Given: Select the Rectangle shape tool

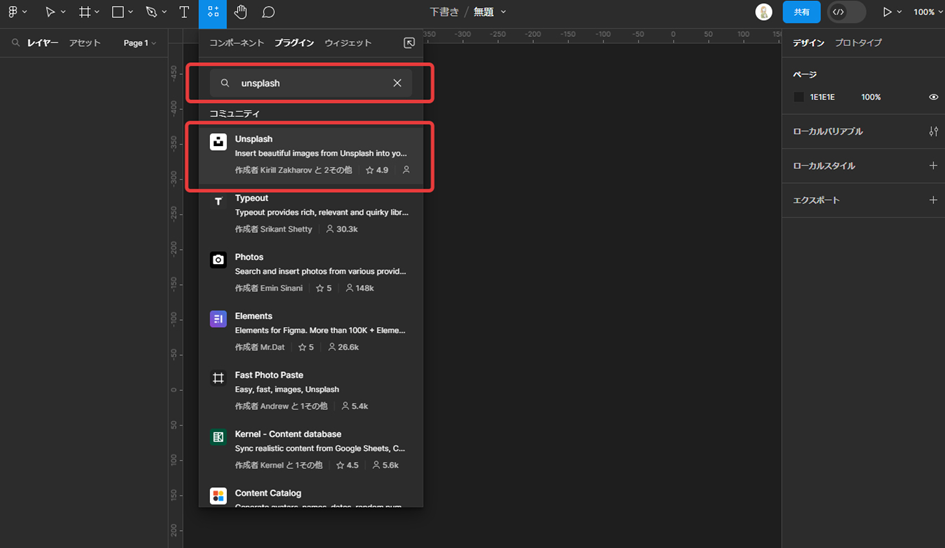Looking at the screenshot, I should coord(118,12).
